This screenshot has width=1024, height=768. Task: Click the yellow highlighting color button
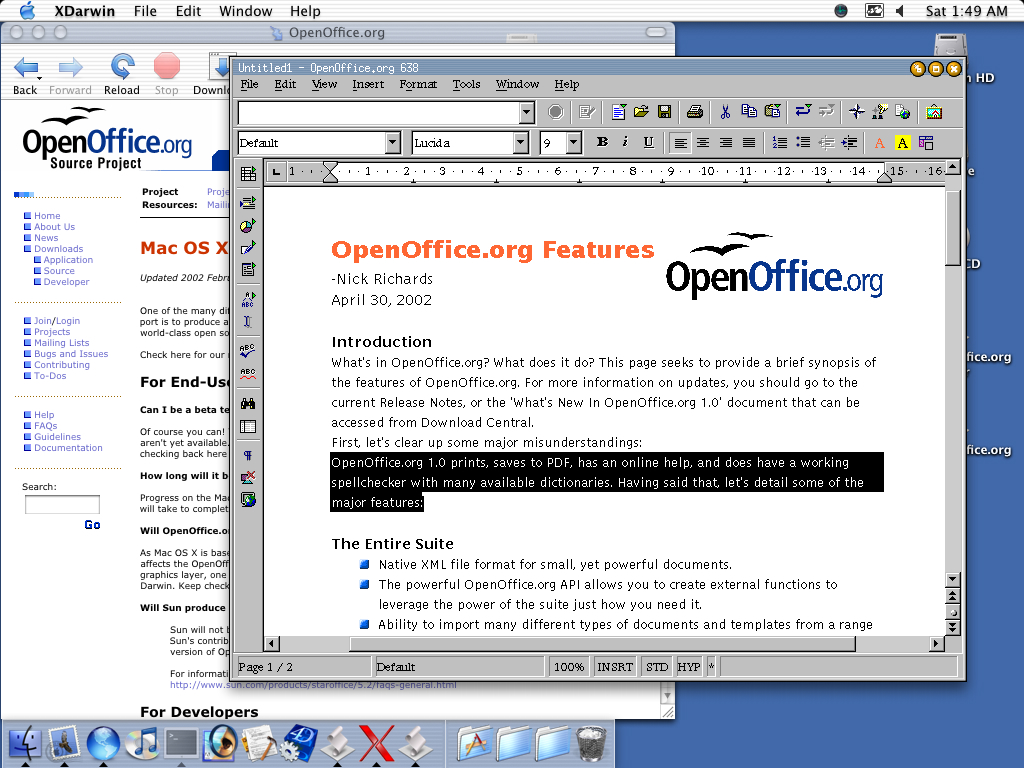tap(903, 143)
